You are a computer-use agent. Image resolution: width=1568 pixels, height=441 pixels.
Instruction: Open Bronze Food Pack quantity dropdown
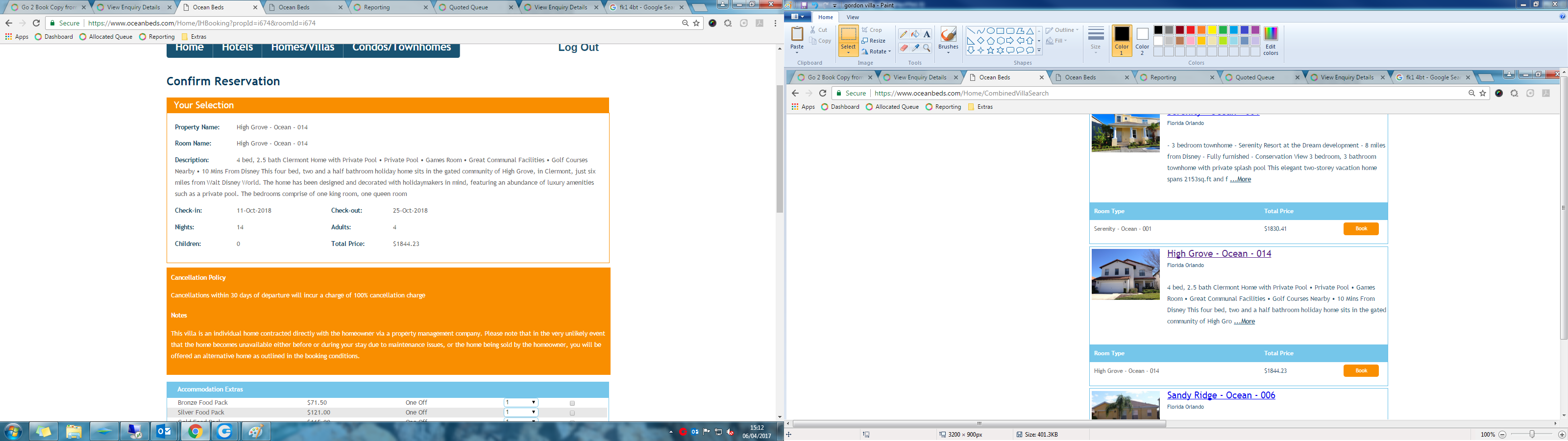tap(521, 403)
